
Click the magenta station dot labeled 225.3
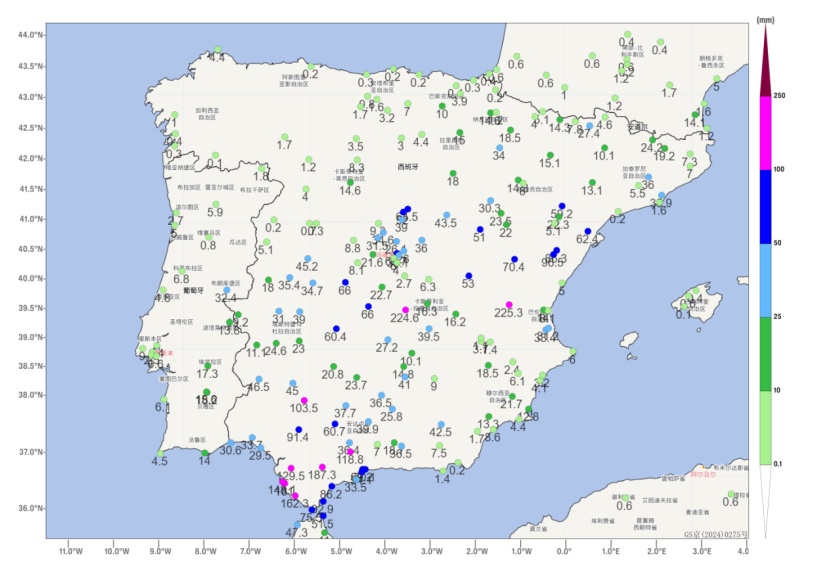click(509, 305)
